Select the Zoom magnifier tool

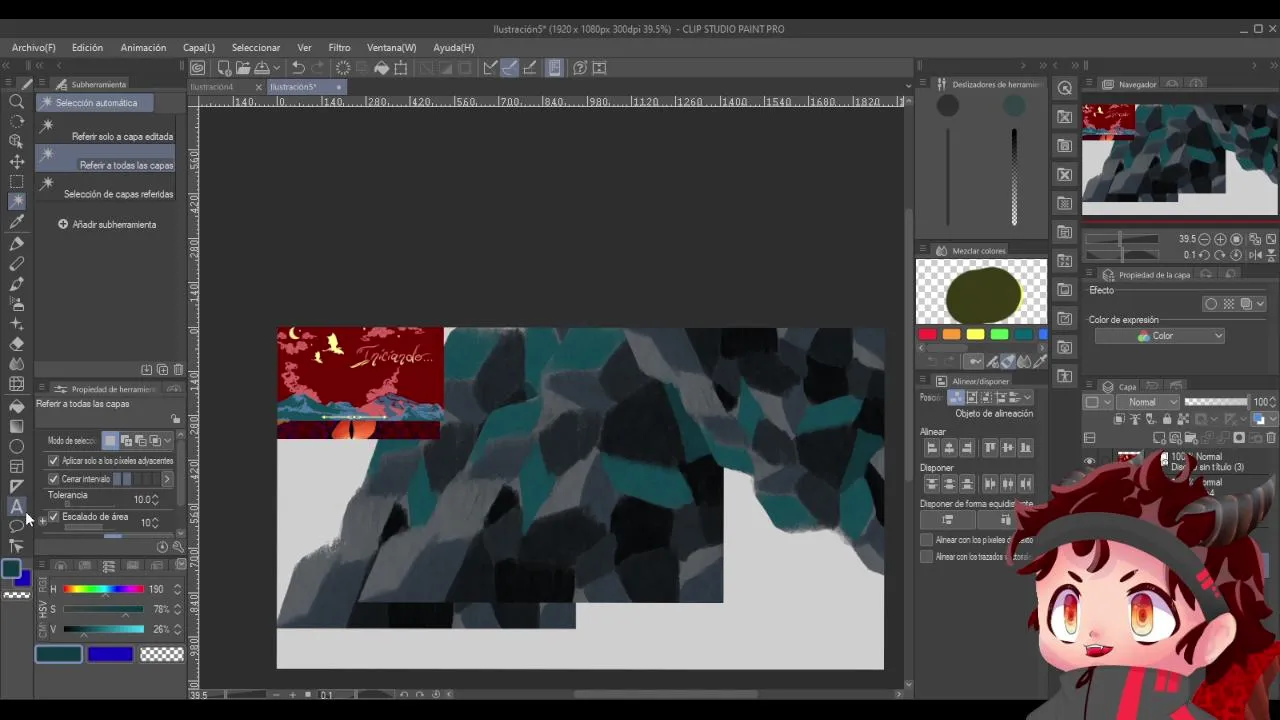[x=16, y=101]
